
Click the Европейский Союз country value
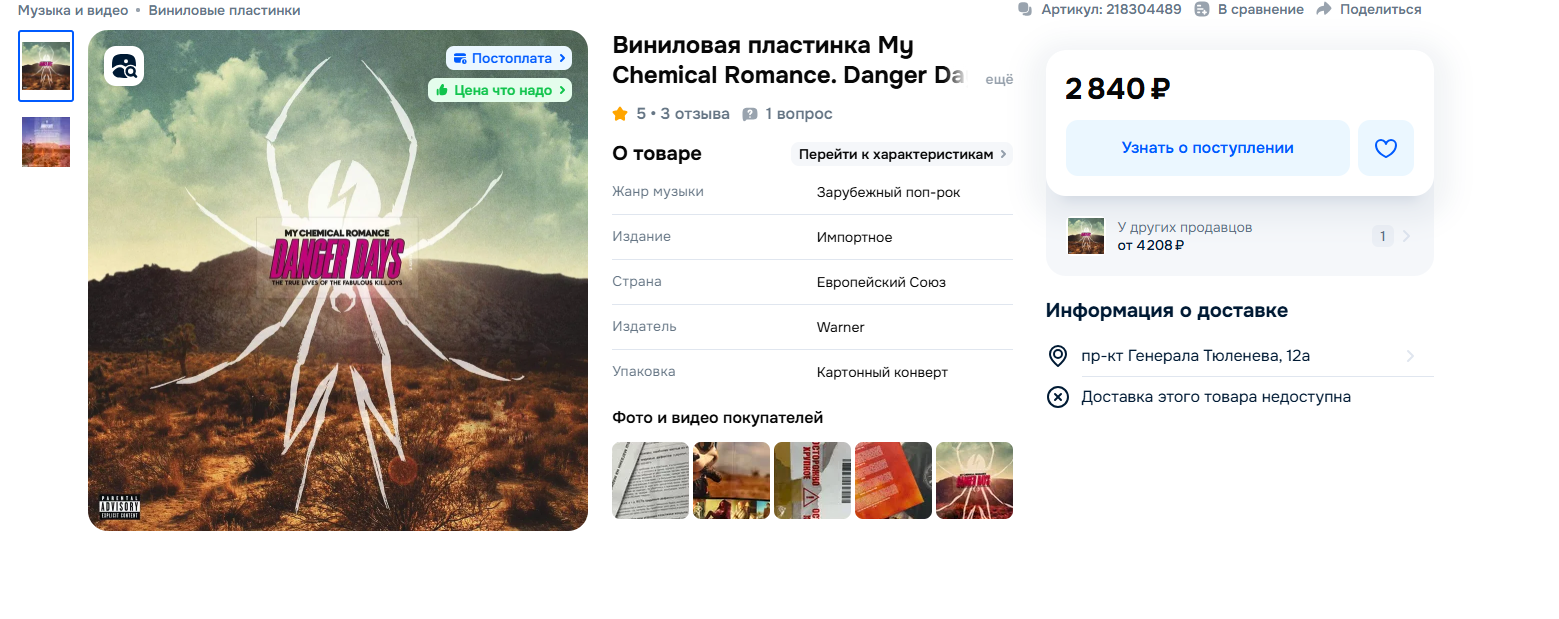point(881,282)
